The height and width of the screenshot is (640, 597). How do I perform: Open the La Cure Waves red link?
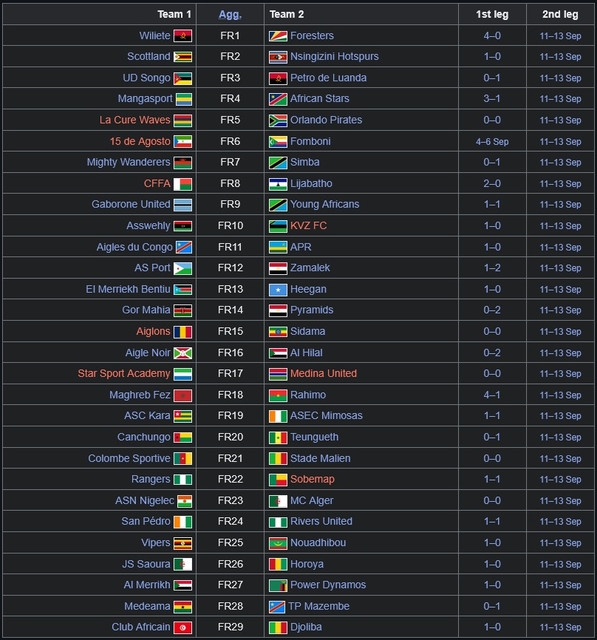(135, 120)
